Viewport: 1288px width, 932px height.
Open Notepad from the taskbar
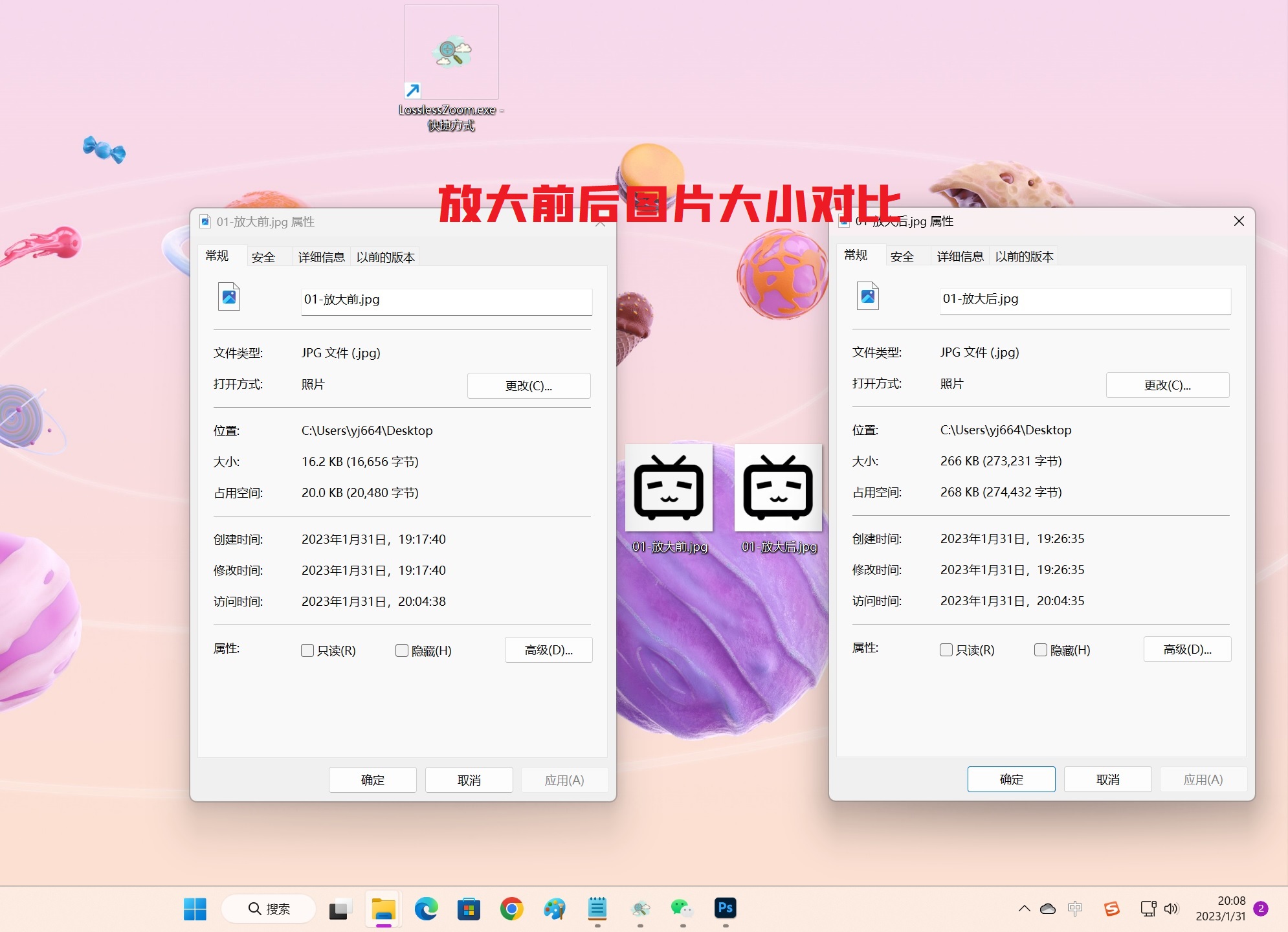pos(597,909)
